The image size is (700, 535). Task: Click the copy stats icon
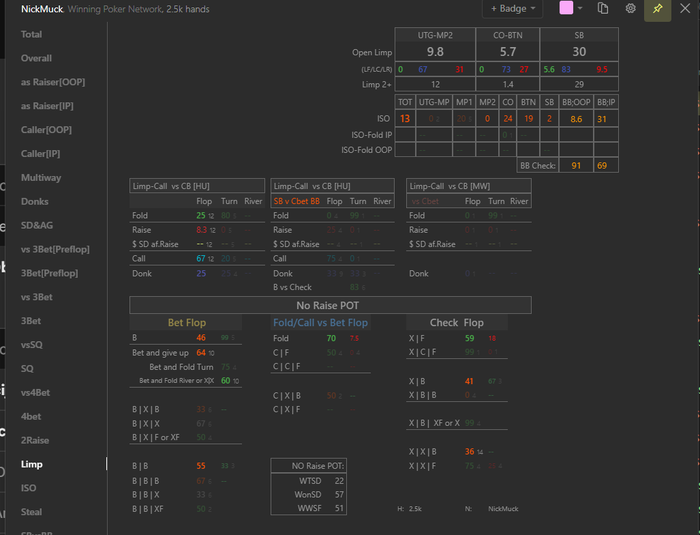[x=603, y=8]
